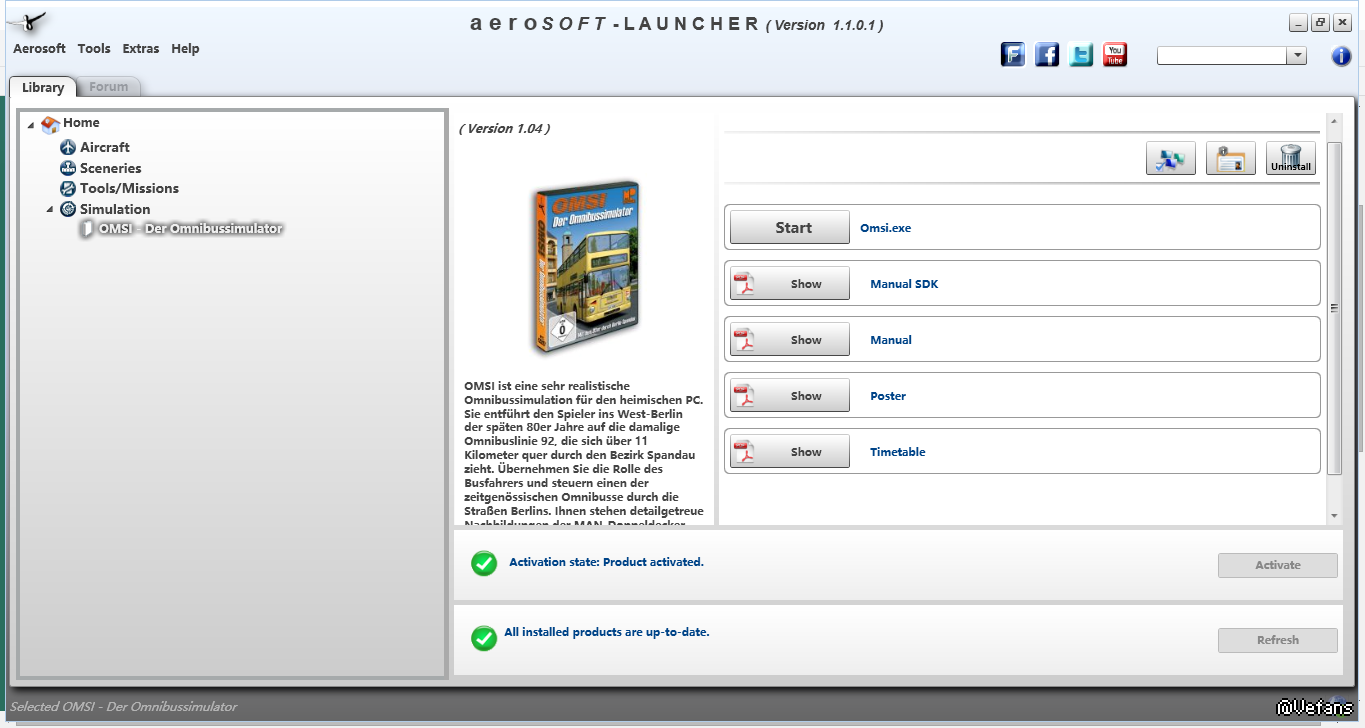Open the Twitter icon link

pyautogui.click(x=1081, y=55)
